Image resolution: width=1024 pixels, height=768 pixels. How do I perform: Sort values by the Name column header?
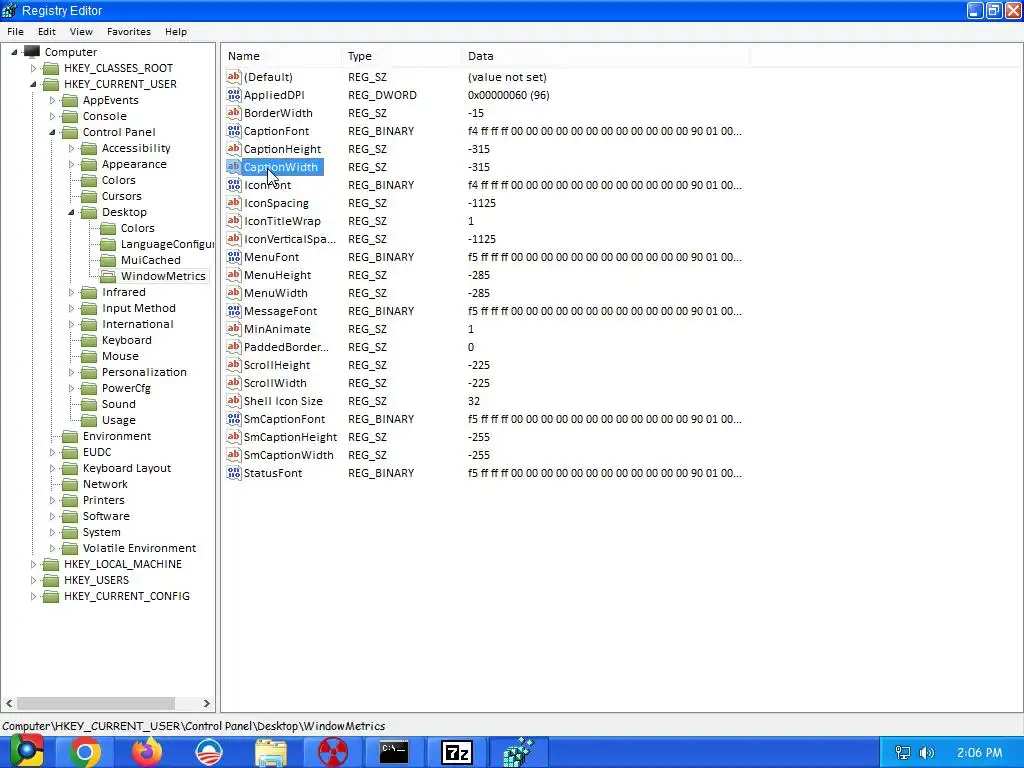click(x=281, y=56)
